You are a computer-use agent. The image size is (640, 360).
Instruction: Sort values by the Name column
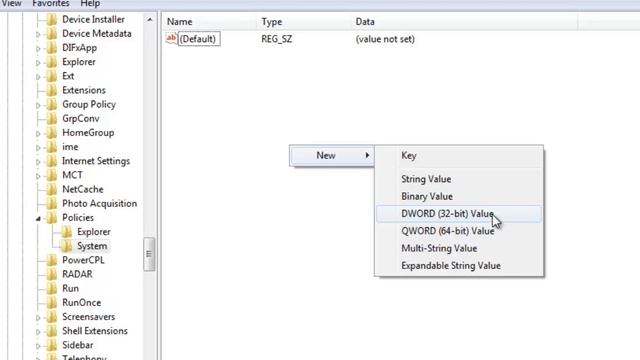click(x=210, y=22)
